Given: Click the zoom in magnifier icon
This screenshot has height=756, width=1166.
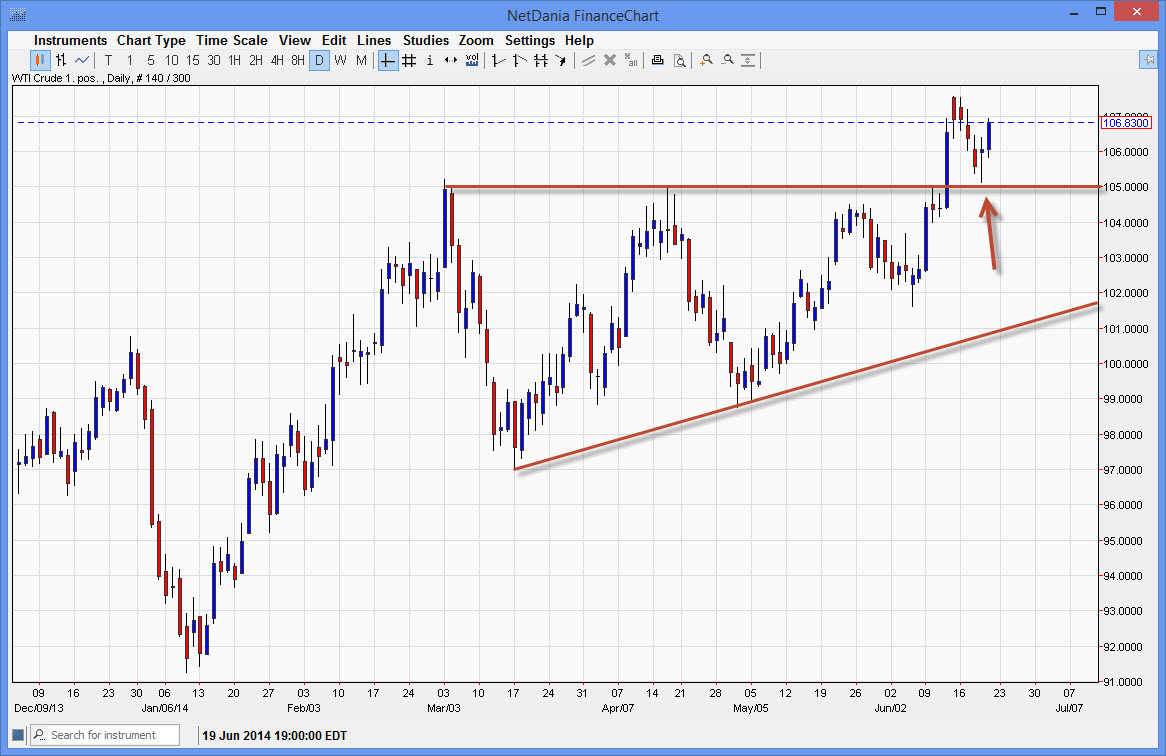Looking at the screenshot, I should tap(706, 60).
